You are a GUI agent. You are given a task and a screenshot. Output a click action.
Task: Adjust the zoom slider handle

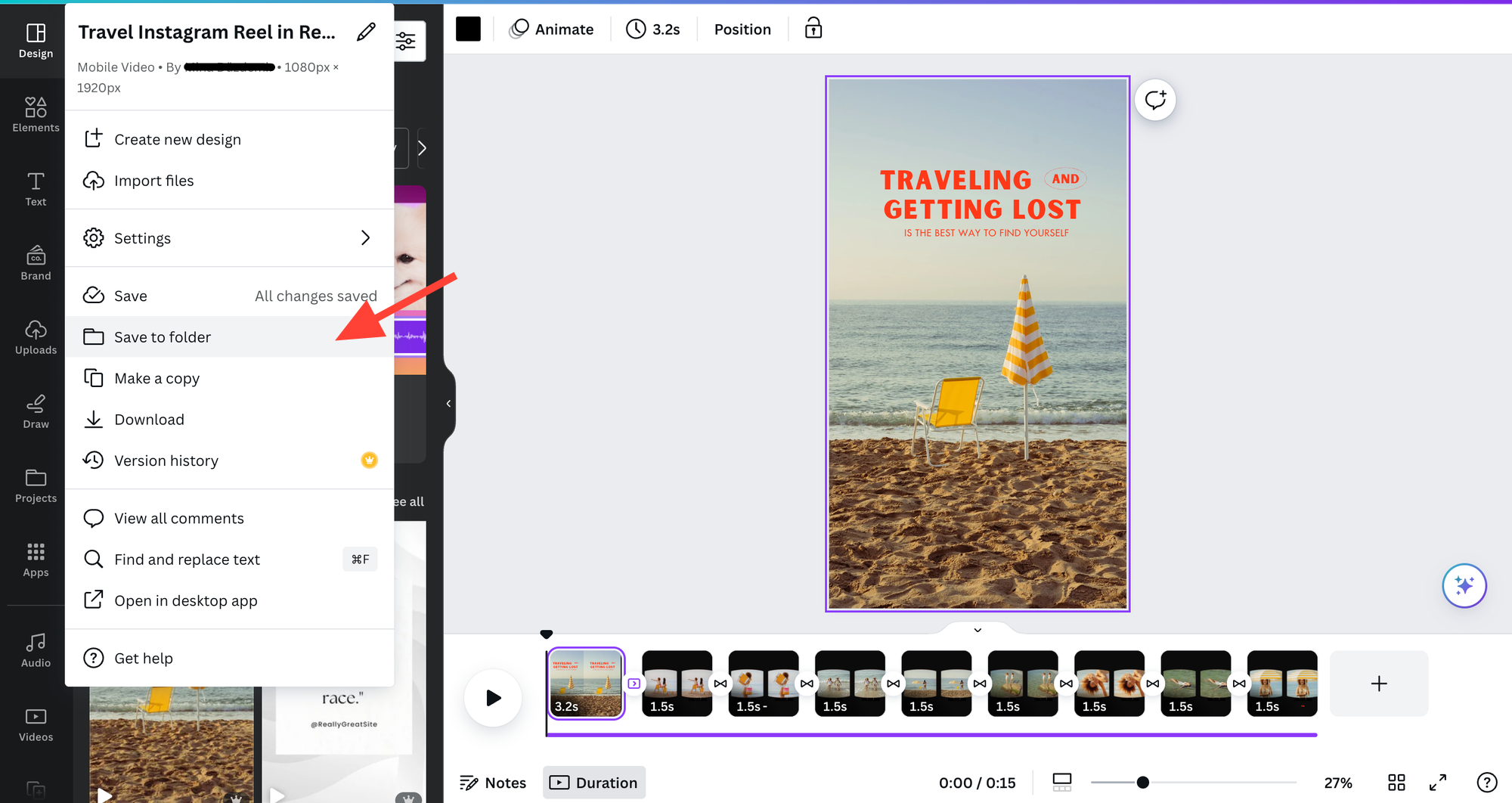1142,783
